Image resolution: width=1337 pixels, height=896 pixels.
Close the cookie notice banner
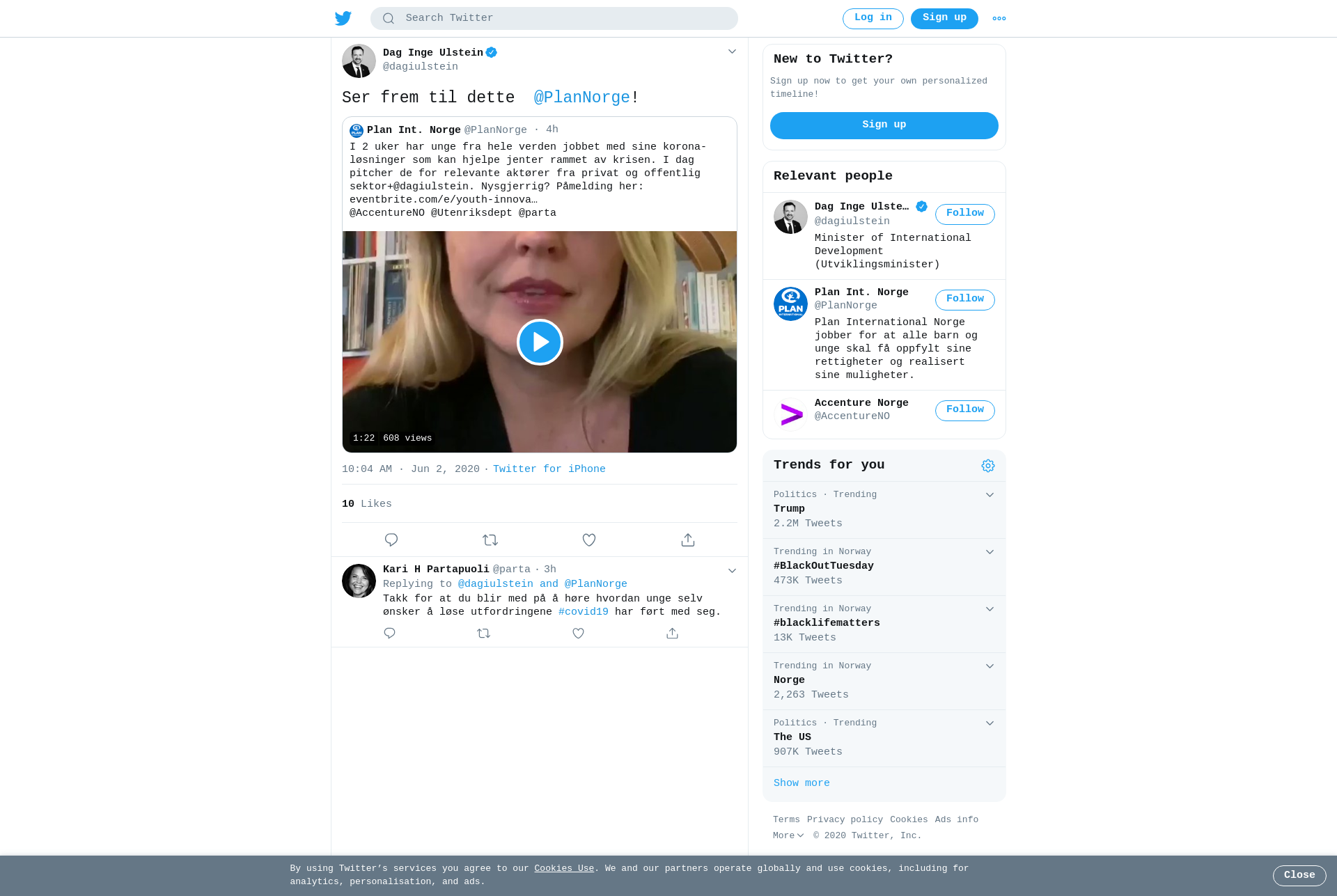coord(1299,876)
